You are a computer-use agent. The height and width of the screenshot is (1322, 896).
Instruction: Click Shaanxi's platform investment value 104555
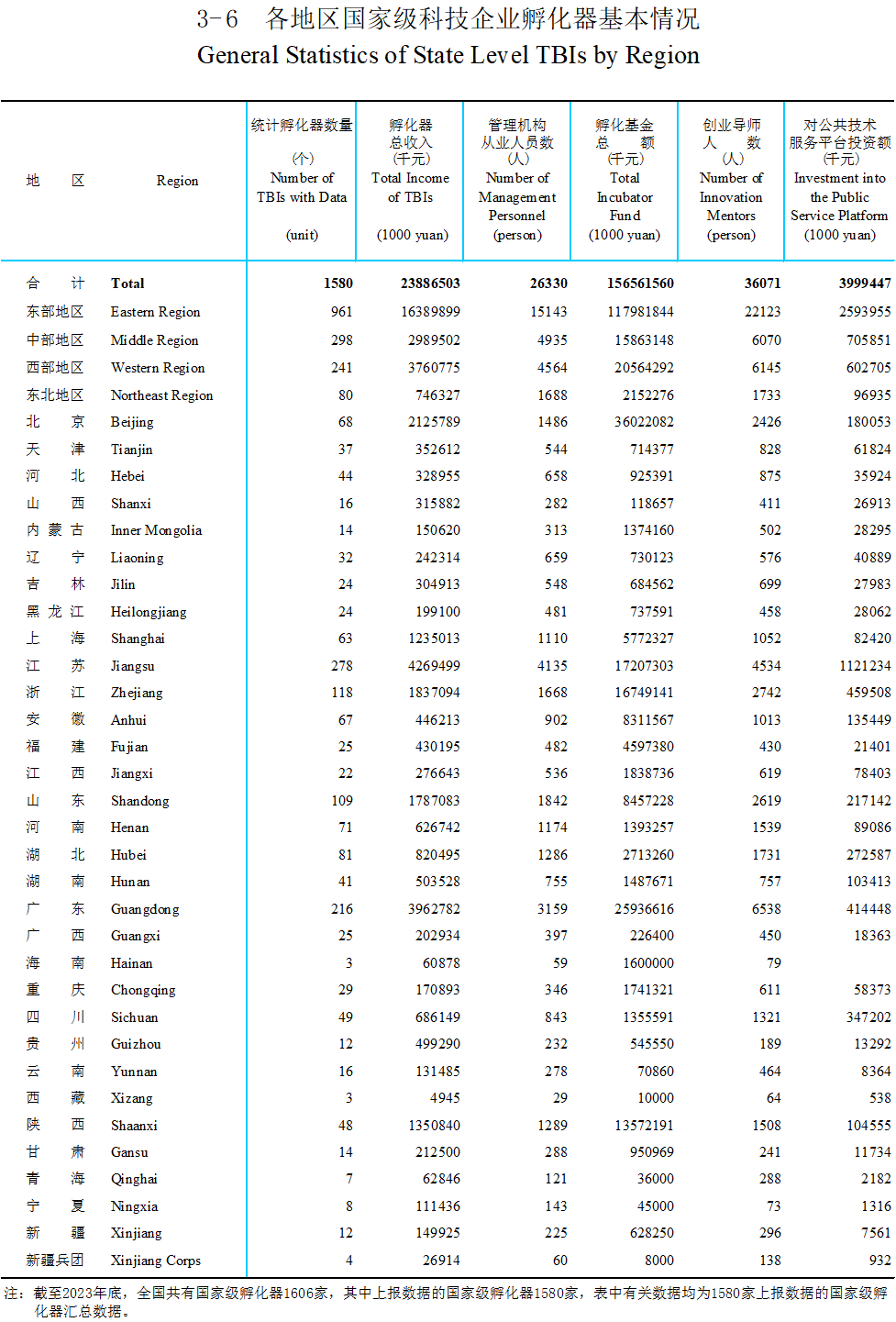click(868, 1126)
